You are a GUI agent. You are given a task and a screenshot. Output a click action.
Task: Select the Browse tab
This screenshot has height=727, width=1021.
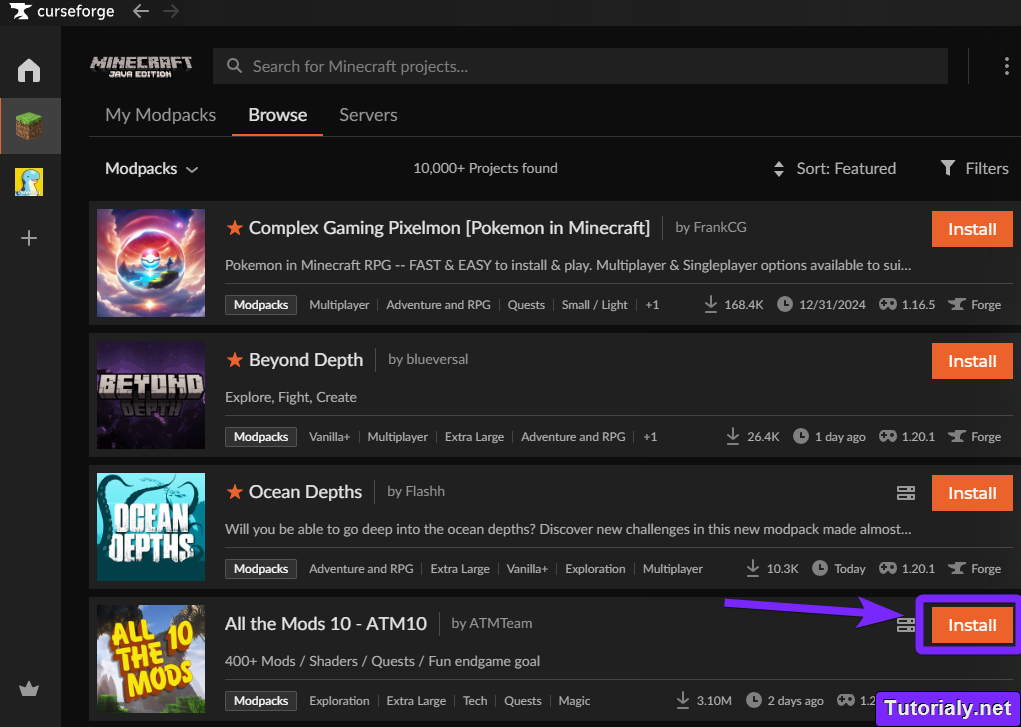coord(277,115)
